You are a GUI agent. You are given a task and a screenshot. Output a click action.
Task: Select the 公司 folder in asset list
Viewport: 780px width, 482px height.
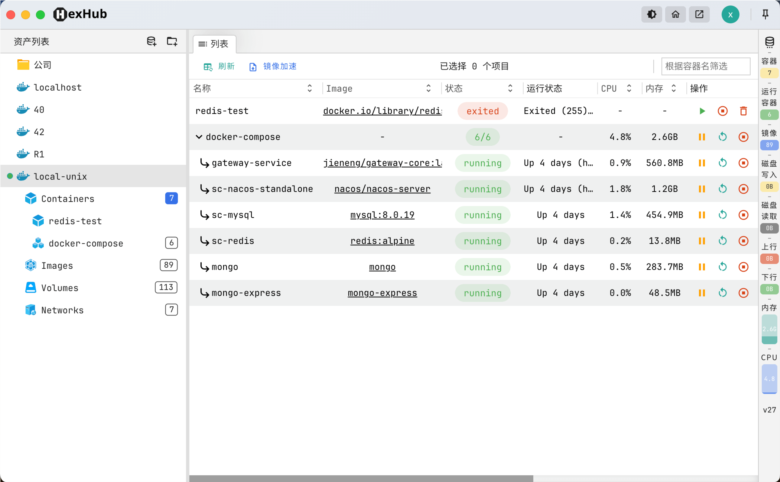(x=94, y=65)
